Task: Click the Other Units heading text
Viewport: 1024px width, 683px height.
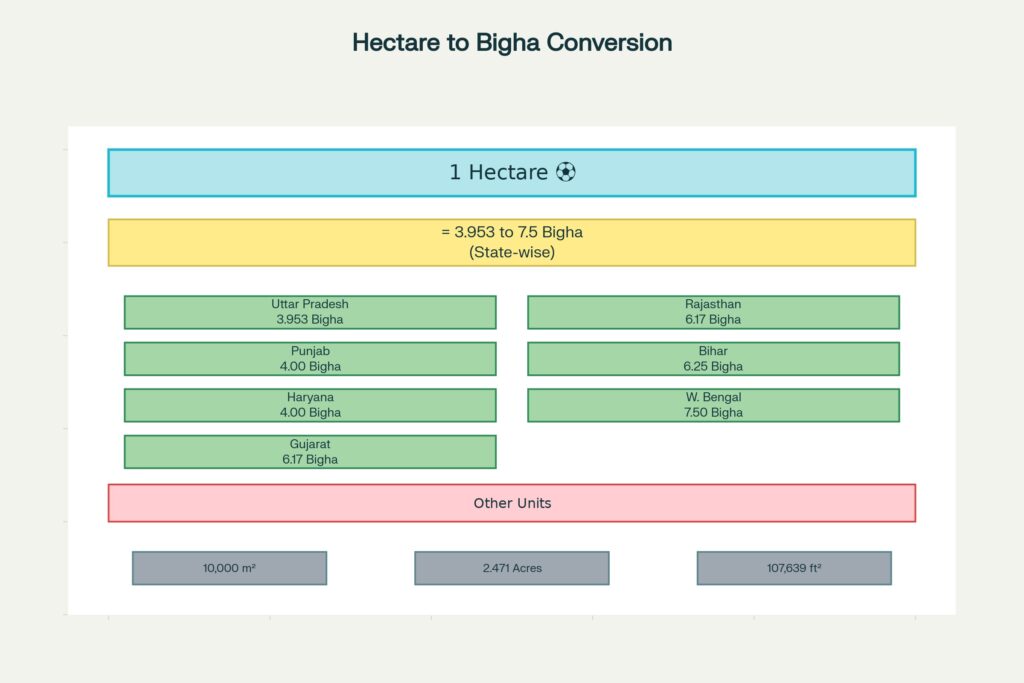Action: (x=511, y=503)
